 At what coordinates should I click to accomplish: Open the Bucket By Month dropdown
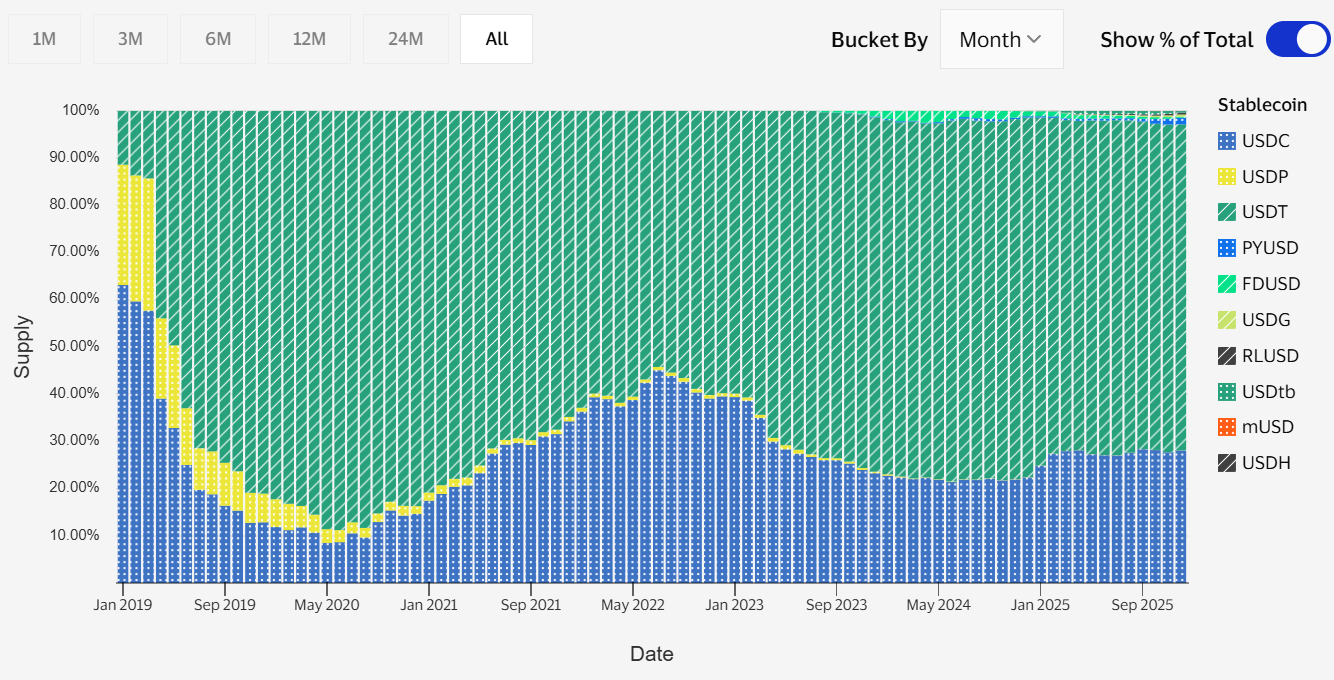(x=1001, y=40)
